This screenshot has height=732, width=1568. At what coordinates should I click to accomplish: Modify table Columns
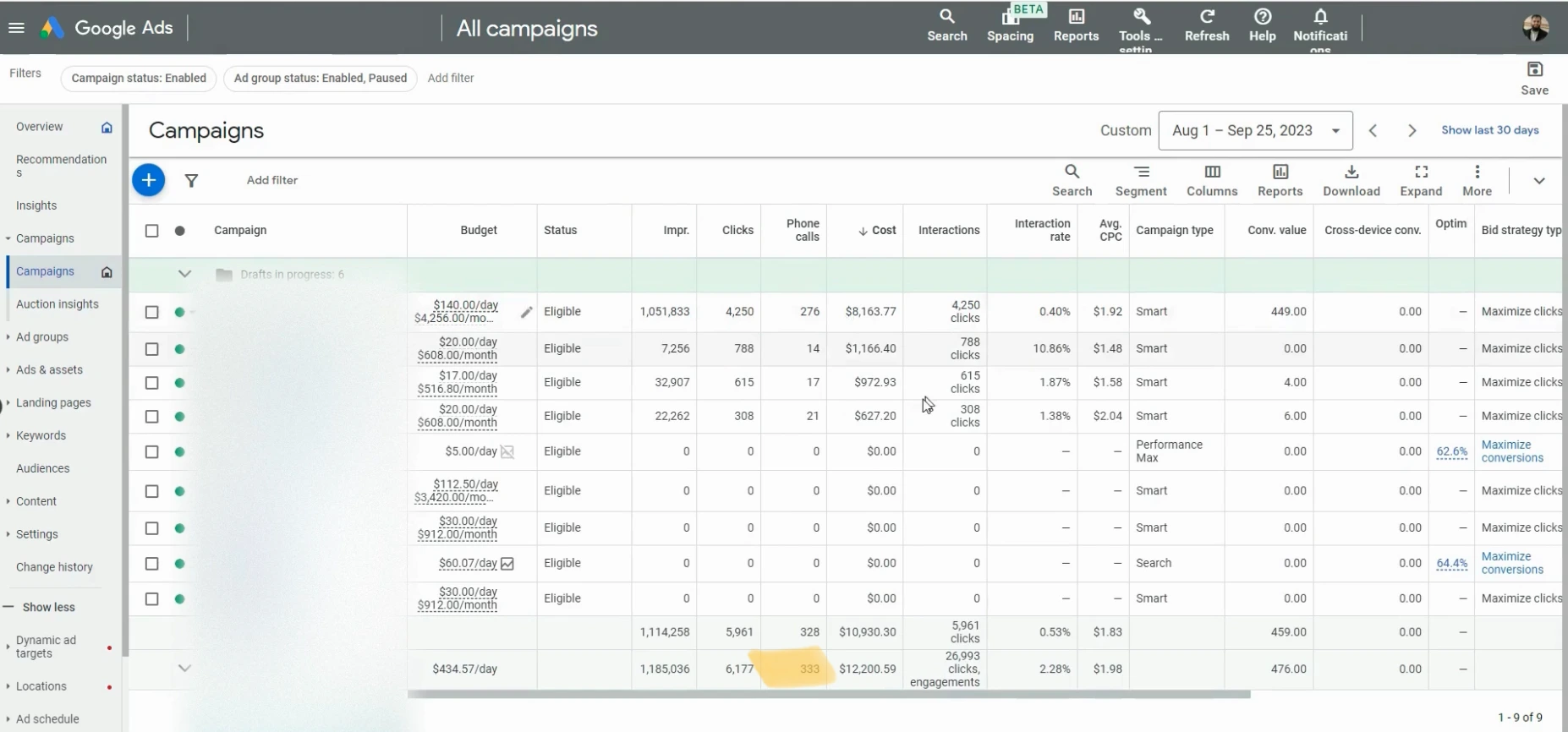(1212, 181)
